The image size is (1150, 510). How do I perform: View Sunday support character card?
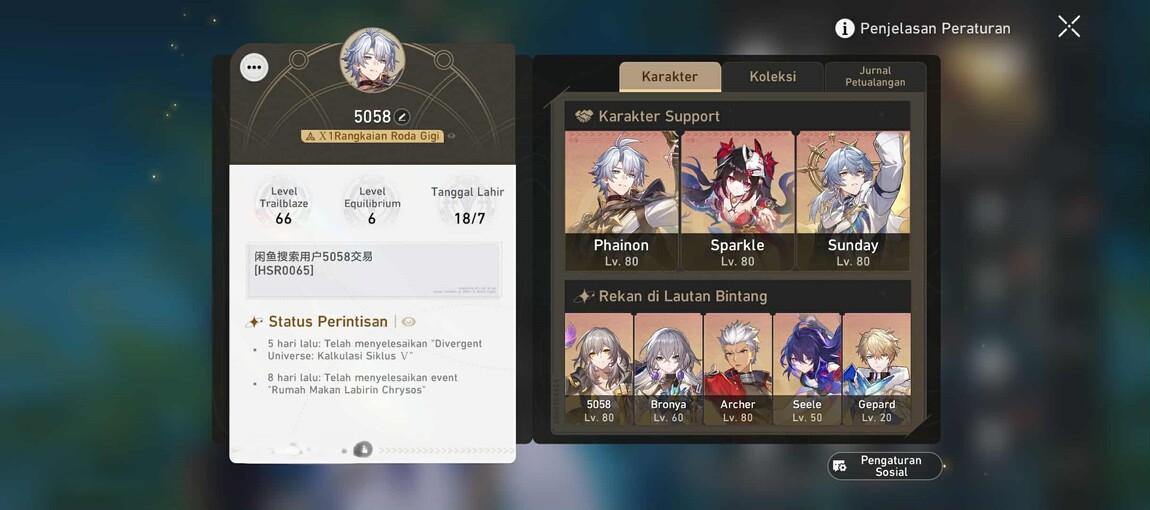coord(853,200)
